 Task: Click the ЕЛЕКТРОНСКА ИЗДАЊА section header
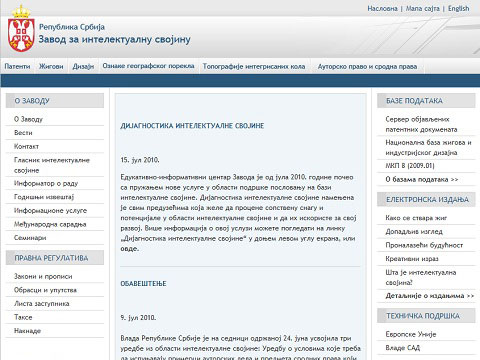[x=426, y=199]
